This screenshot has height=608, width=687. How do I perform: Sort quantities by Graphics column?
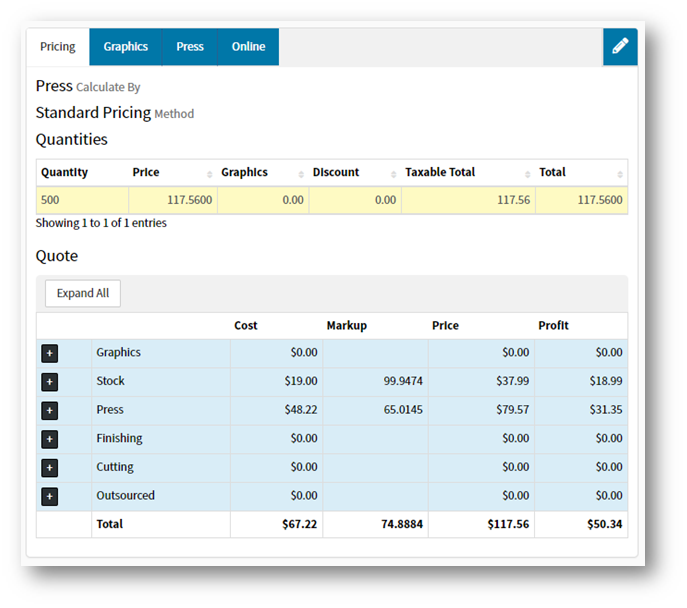(263, 173)
